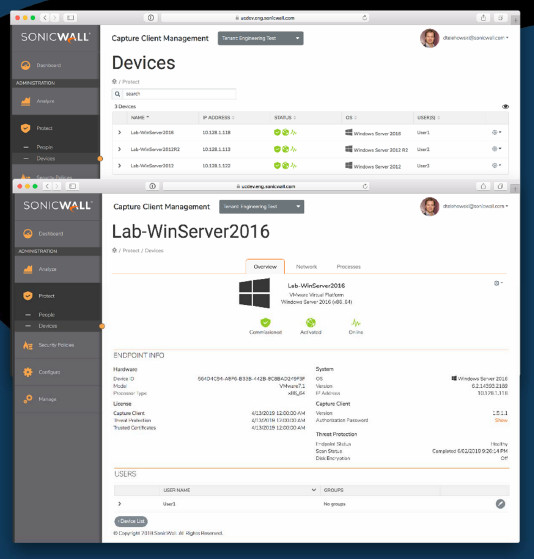Click the address bar in back Safari window
The image size is (534, 559).
(x=265, y=17)
